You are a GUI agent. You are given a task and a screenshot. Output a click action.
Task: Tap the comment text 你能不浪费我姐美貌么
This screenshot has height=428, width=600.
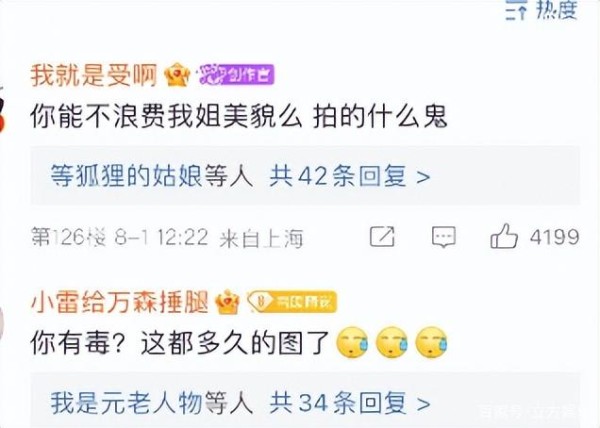(x=166, y=117)
